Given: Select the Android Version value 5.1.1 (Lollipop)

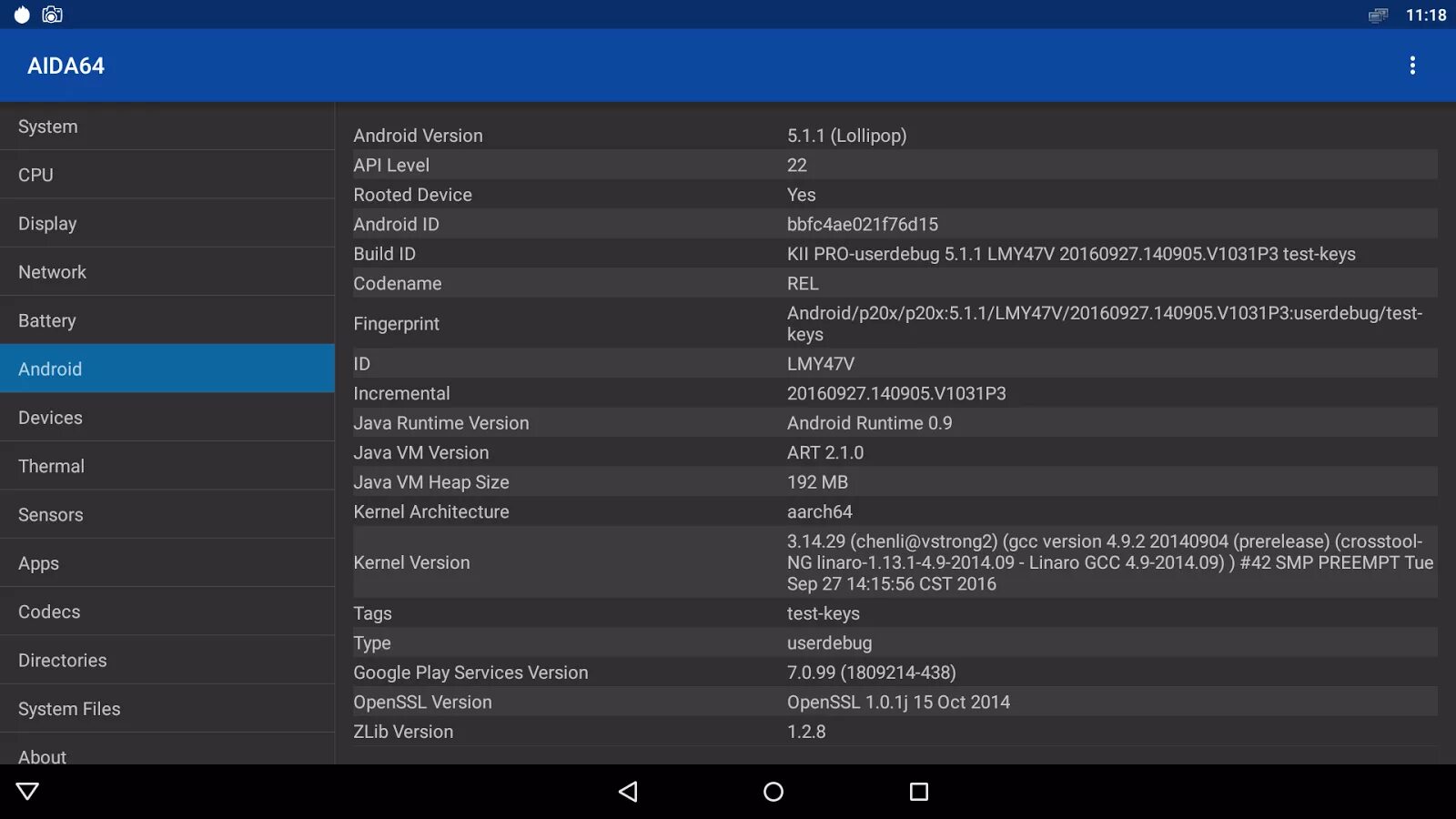Looking at the screenshot, I should pyautogui.click(x=847, y=136).
